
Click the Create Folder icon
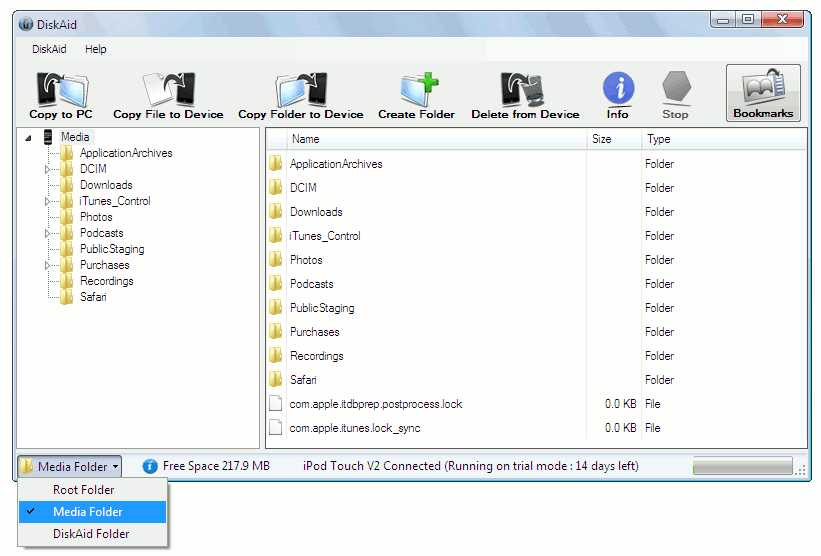click(x=419, y=90)
